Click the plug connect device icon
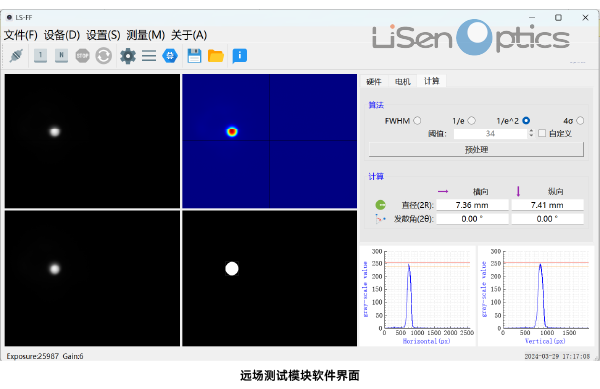The image size is (600, 389). 16,56
